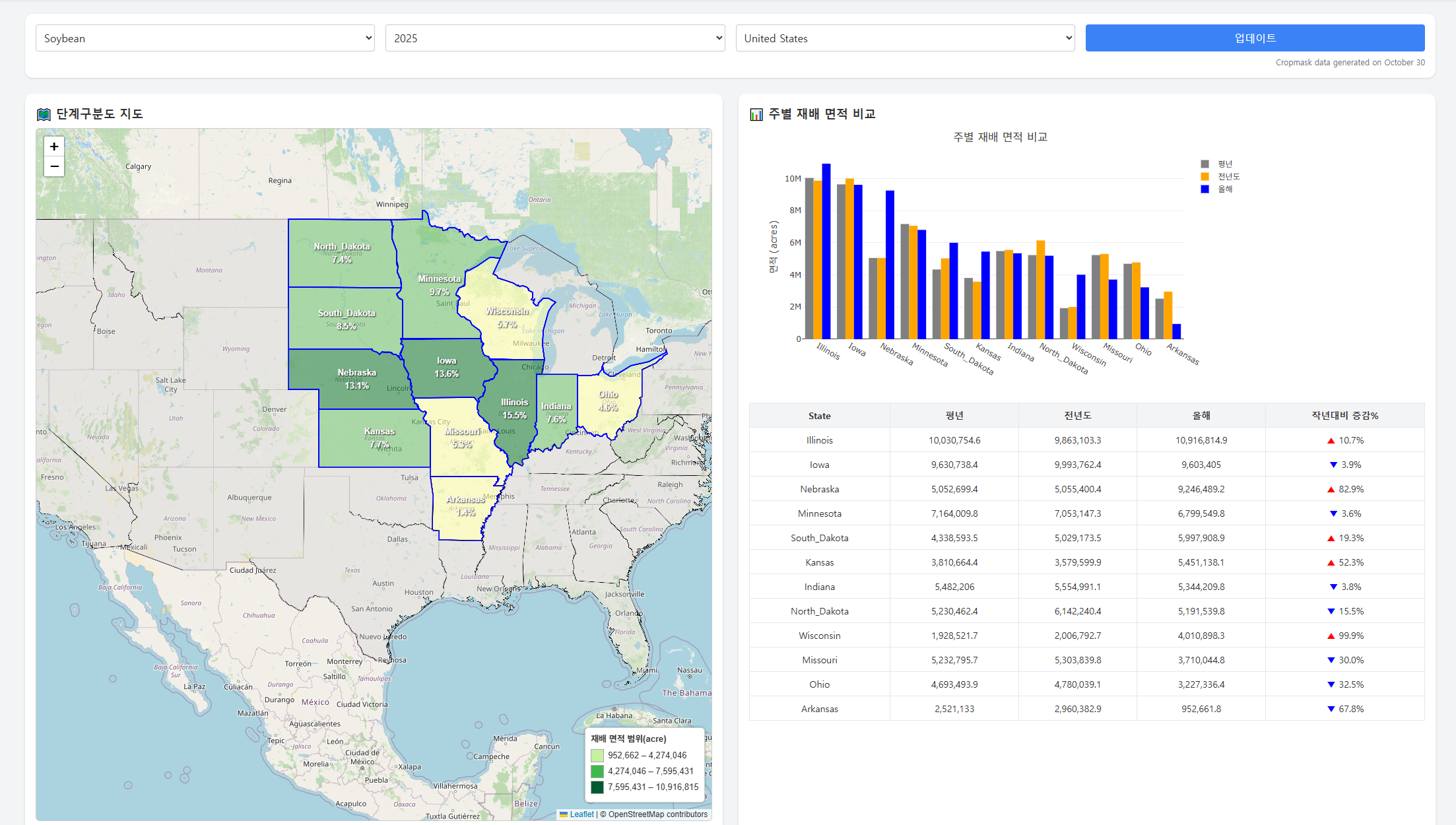This screenshot has width=1456, height=825.
Task: Zoom in on the map
Action: [x=54, y=147]
